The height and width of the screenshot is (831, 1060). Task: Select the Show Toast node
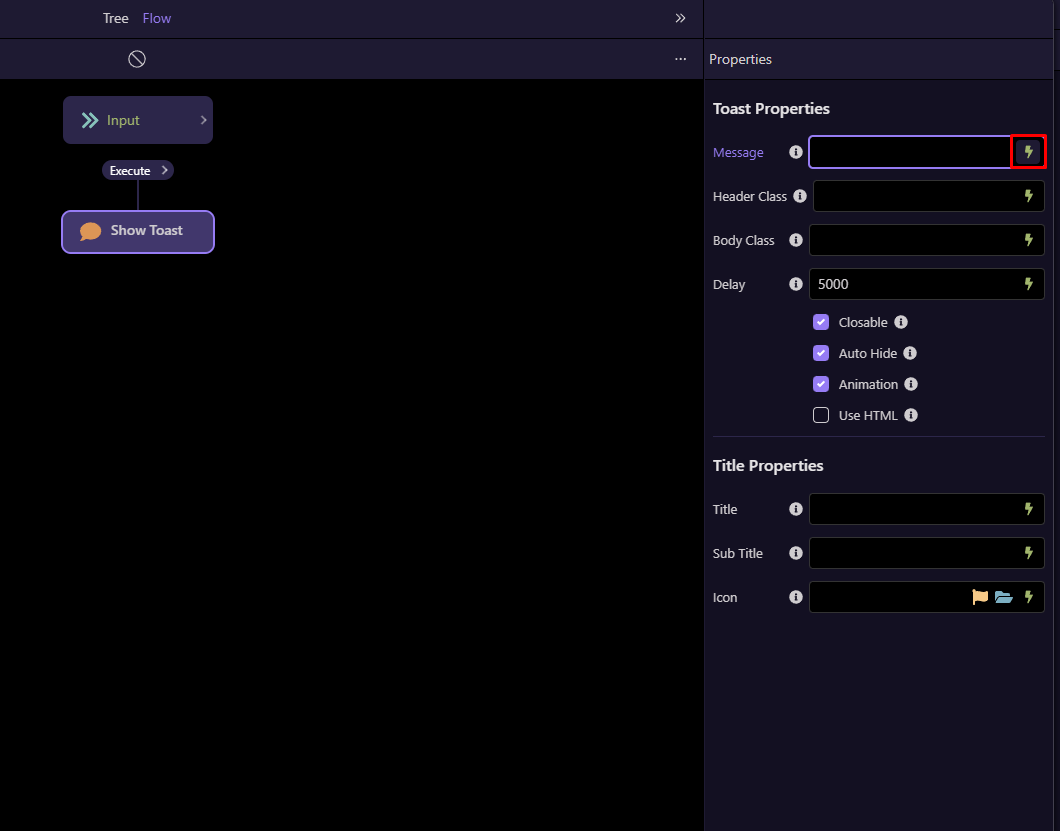click(x=138, y=231)
